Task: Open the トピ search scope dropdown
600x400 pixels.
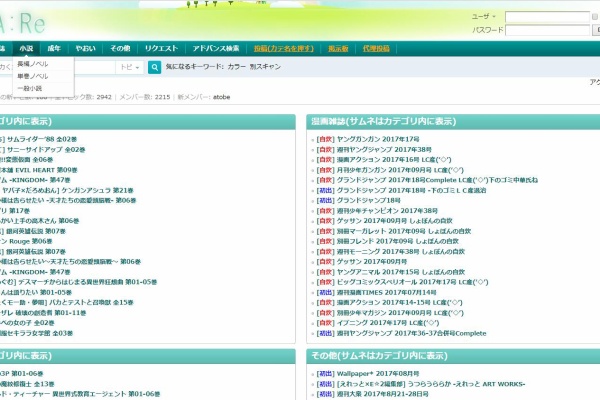Action: 130,67
